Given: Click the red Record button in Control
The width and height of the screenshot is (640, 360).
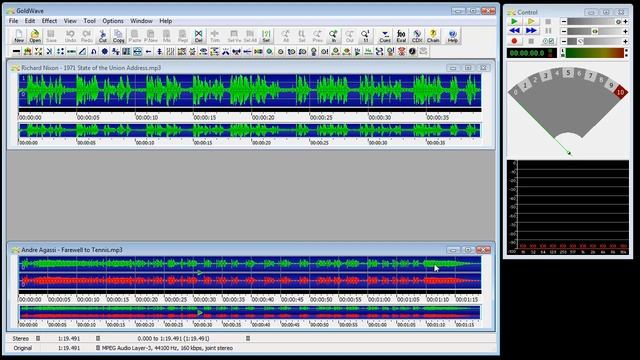Looking at the screenshot, I should 514,41.
